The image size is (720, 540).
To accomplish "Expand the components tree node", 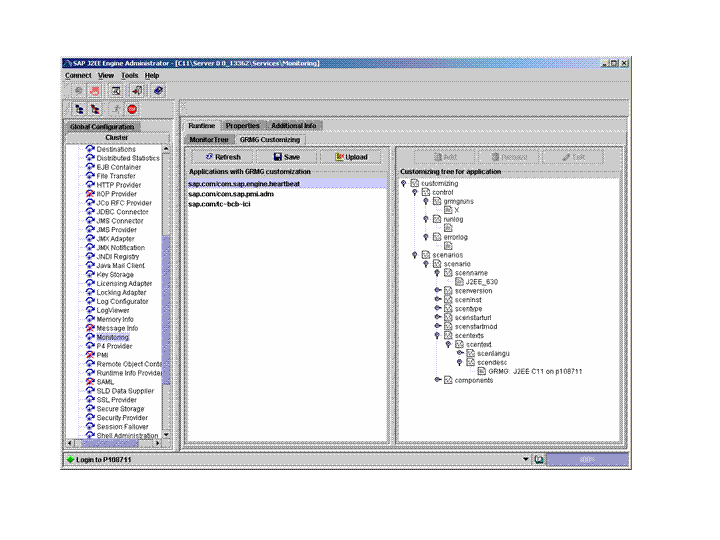I will 438,380.
